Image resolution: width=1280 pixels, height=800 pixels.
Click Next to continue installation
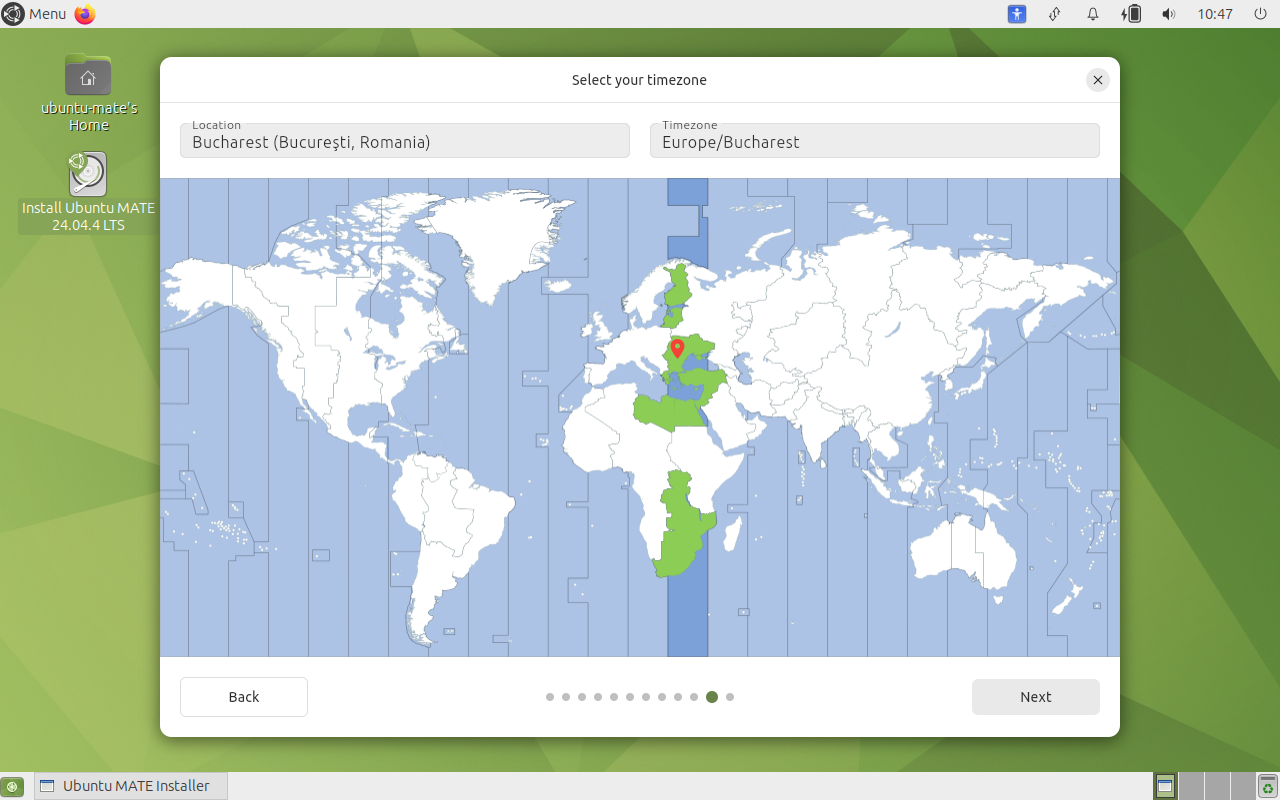(1036, 697)
